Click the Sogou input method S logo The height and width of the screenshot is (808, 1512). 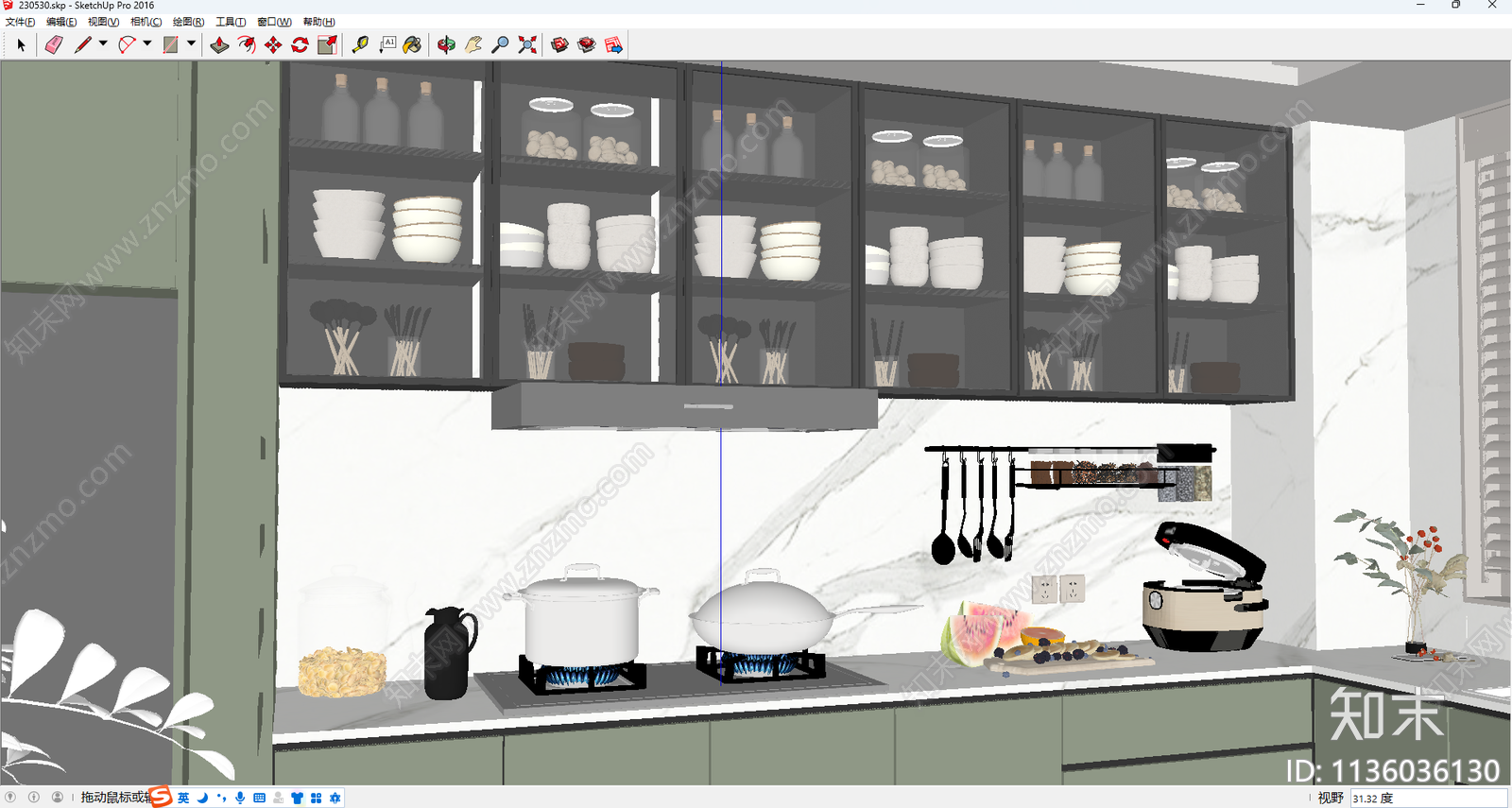(x=161, y=797)
